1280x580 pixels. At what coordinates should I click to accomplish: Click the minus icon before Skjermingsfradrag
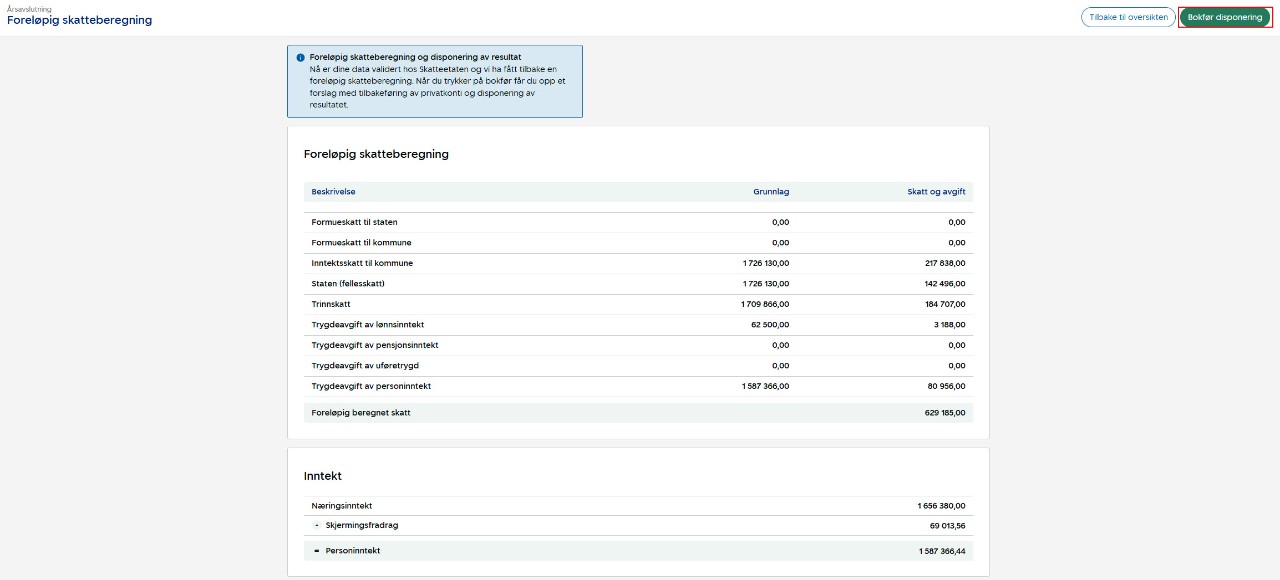[317, 525]
